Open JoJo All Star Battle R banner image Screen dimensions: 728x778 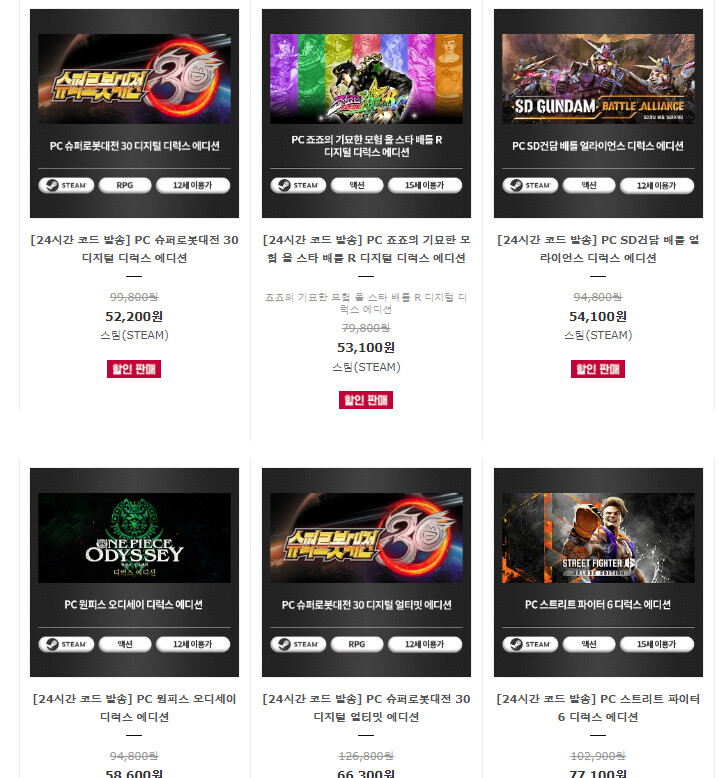(x=366, y=78)
